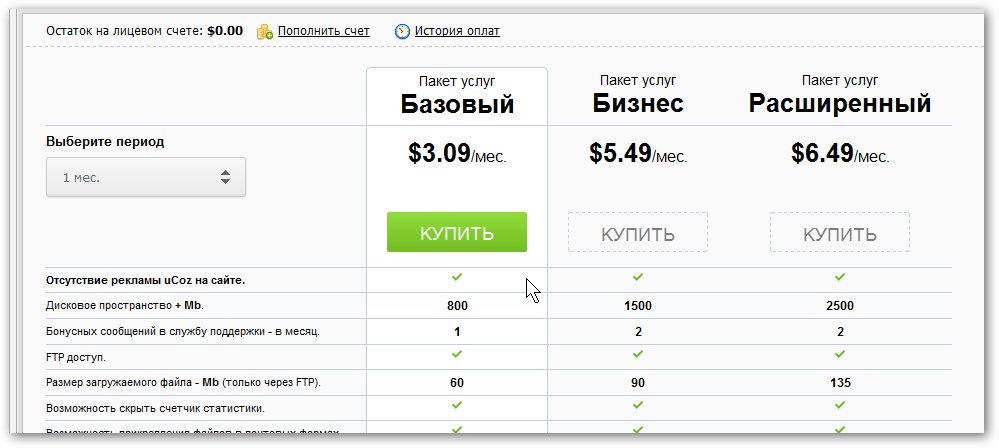This screenshot has width=999, height=448.
Task: Click Бизнес checkmark in Отсутствие рекламы row
Action: pyautogui.click(x=638, y=277)
